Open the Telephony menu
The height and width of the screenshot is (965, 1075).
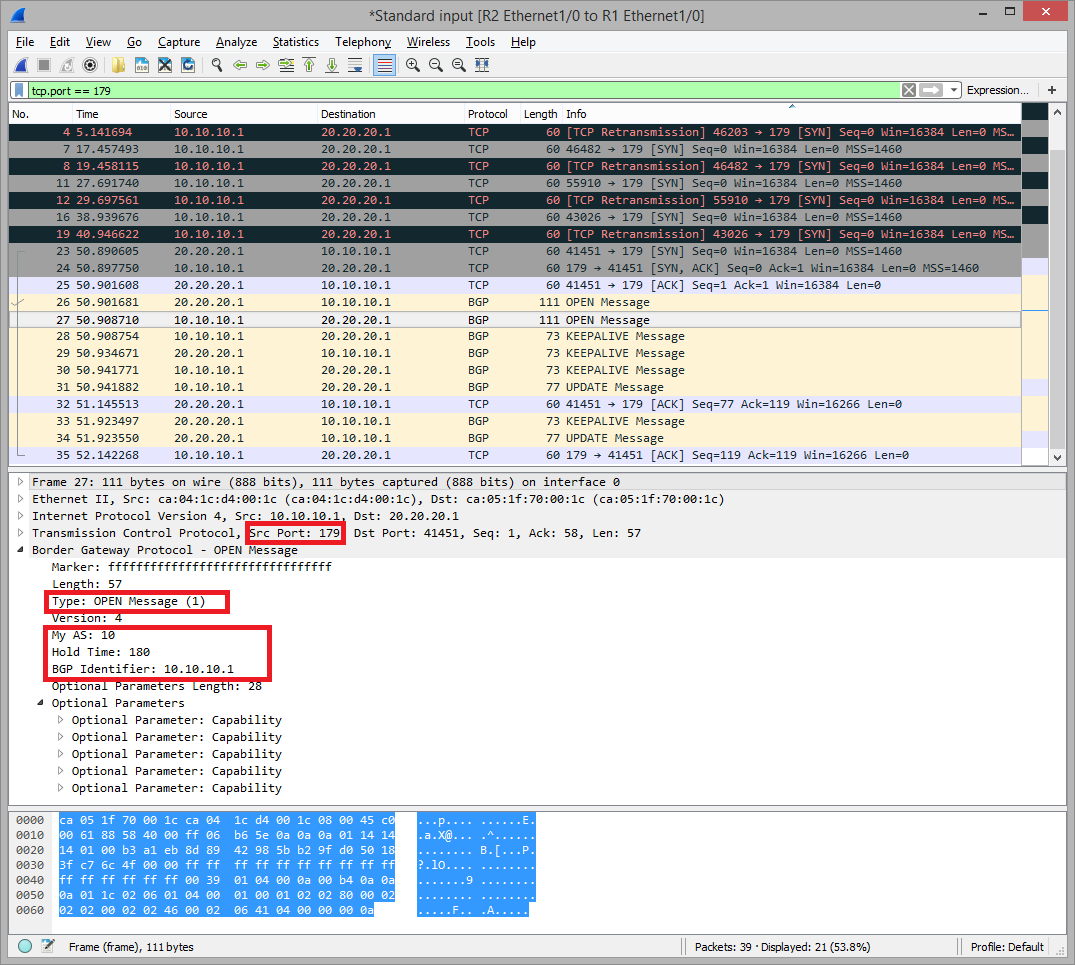pos(362,42)
